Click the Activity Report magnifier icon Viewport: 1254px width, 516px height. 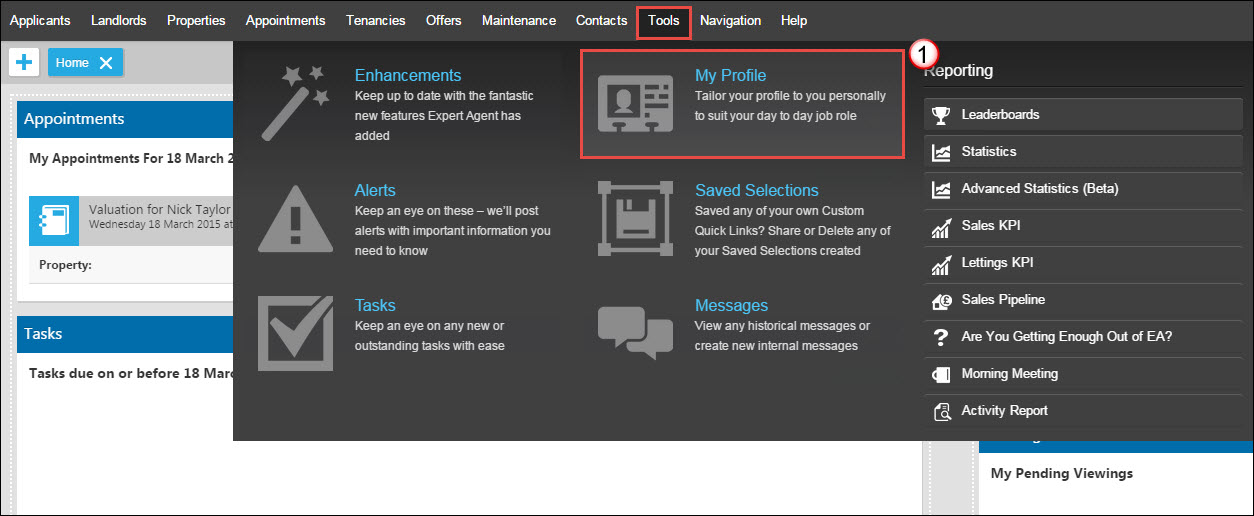[x=941, y=411]
